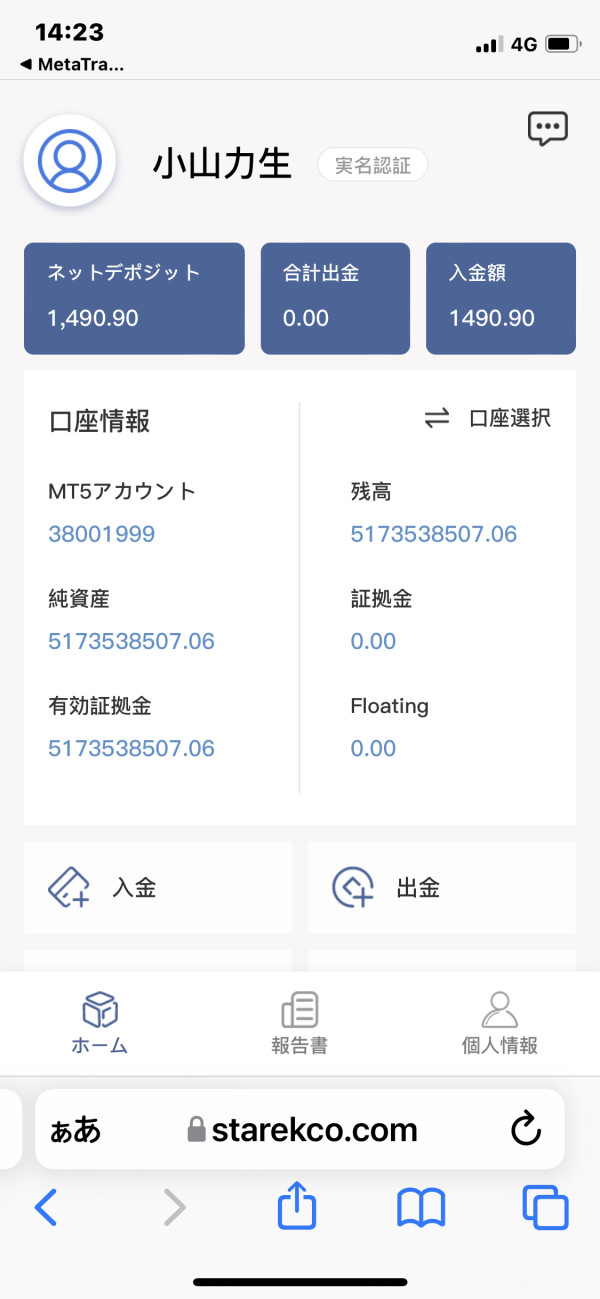
Task: Switch to the 報告書 tab
Action: 300,1024
